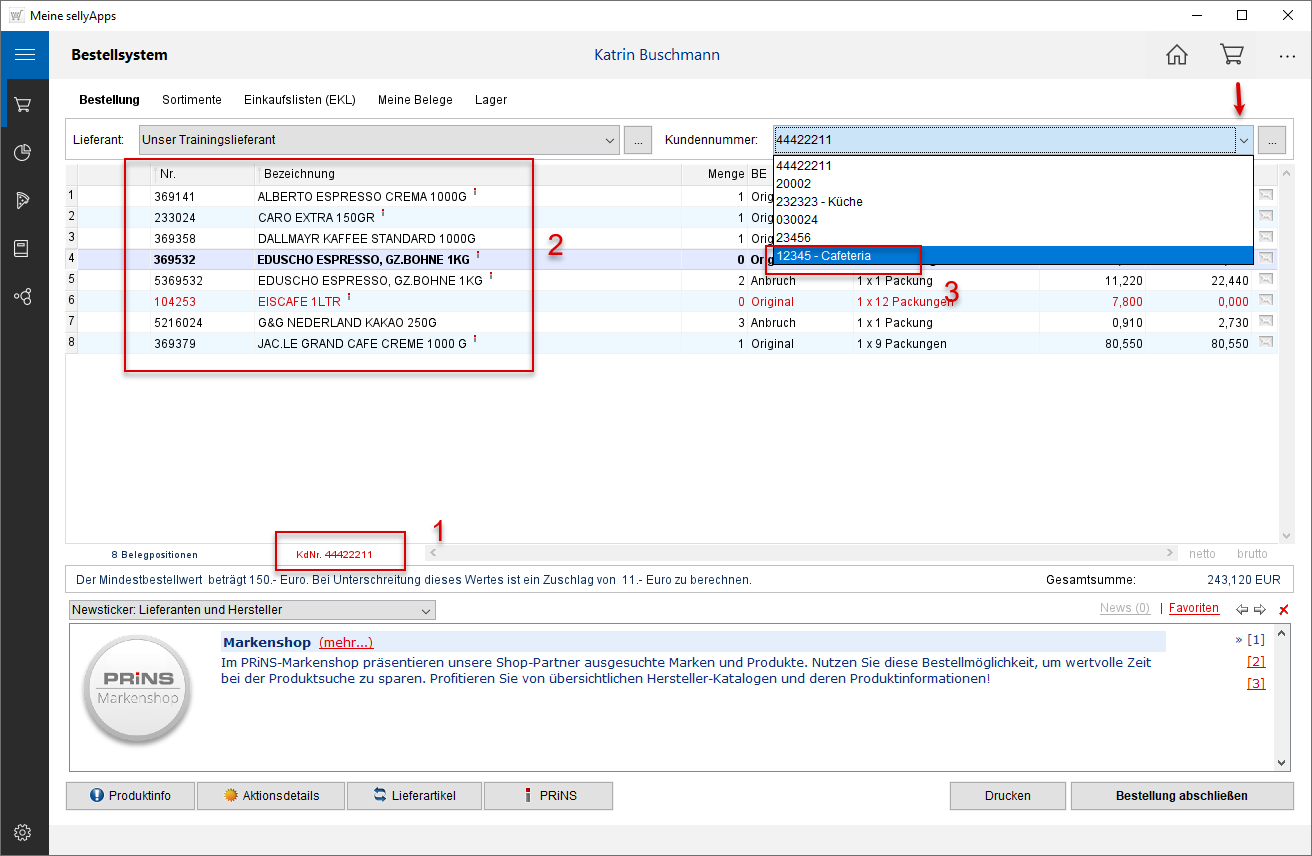Screen dimensions: 1312x856
Task: Open the shopping cart in top-right header
Action: coord(1231,55)
